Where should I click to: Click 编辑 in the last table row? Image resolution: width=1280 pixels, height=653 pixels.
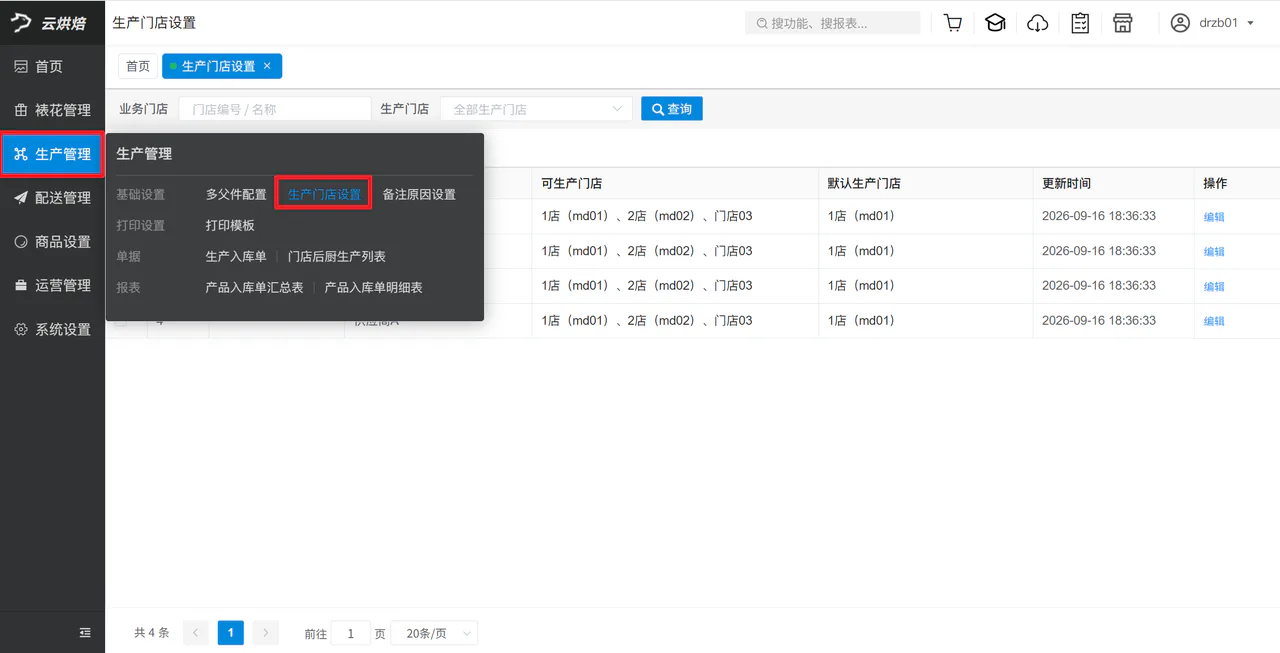coord(1214,321)
